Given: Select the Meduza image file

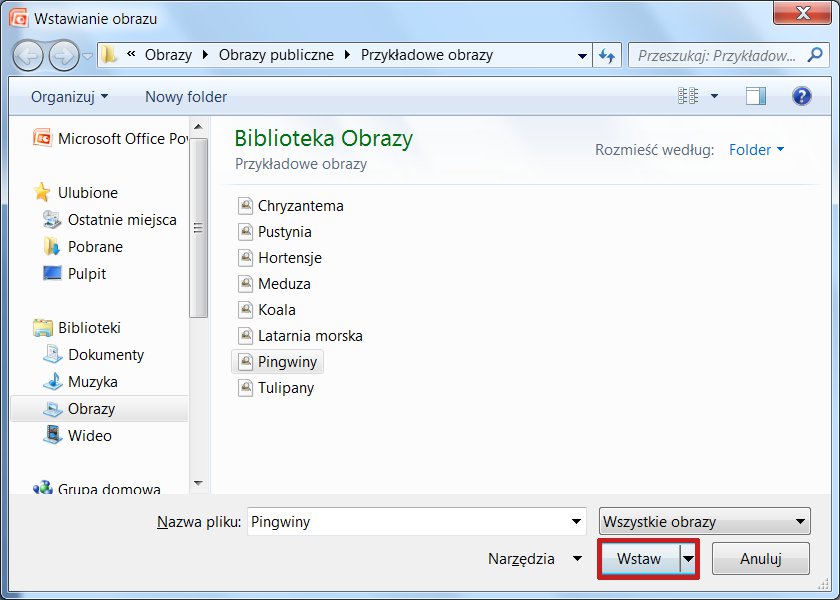Looking at the screenshot, I should coord(275,284).
